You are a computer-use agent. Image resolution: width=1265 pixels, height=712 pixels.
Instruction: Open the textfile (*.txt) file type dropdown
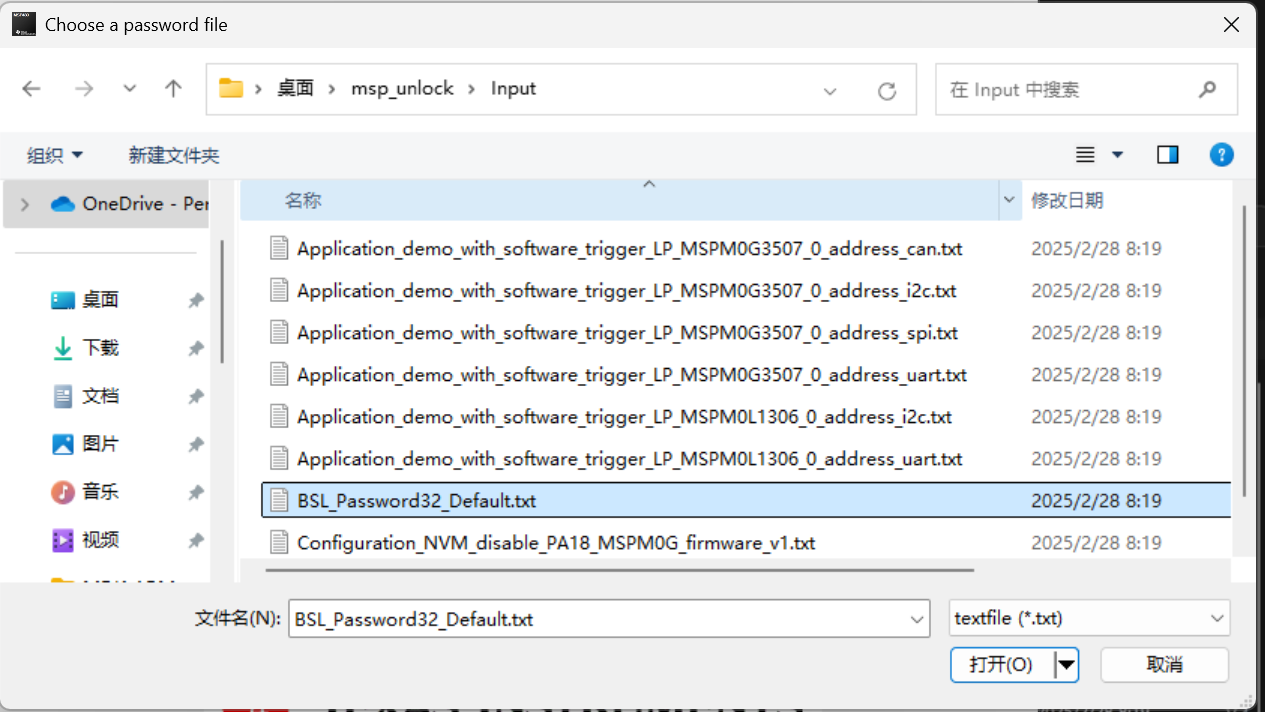tap(1088, 618)
